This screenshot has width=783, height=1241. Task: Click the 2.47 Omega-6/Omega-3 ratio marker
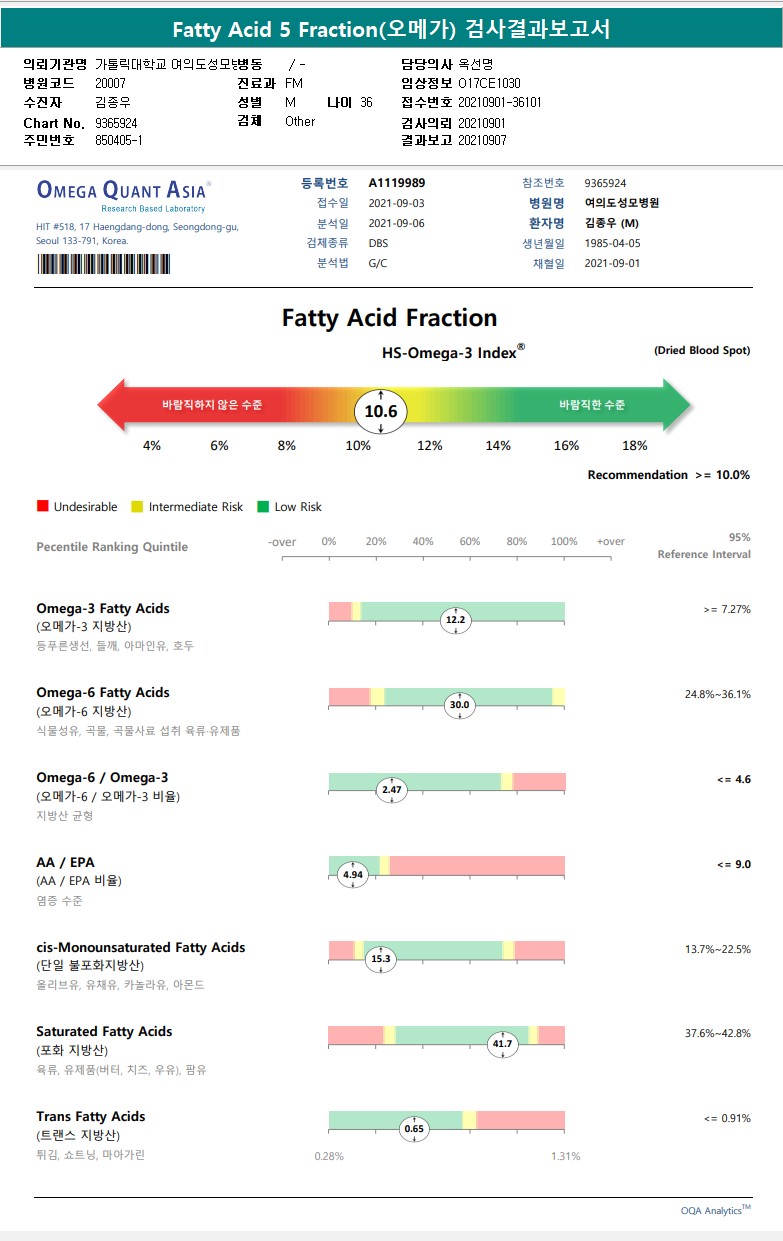[392, 790]
